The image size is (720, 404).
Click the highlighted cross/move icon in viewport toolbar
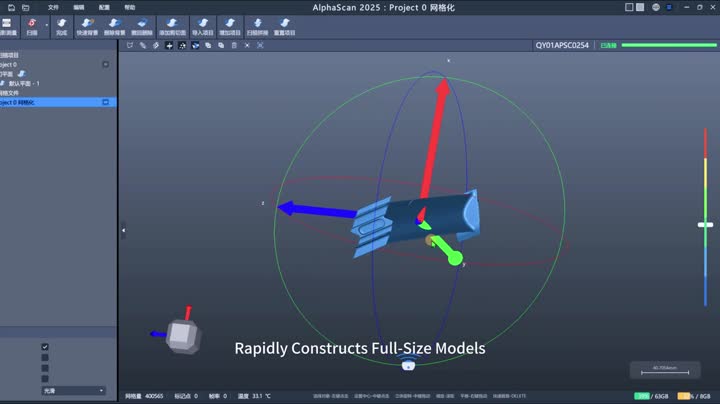(169, 45)
